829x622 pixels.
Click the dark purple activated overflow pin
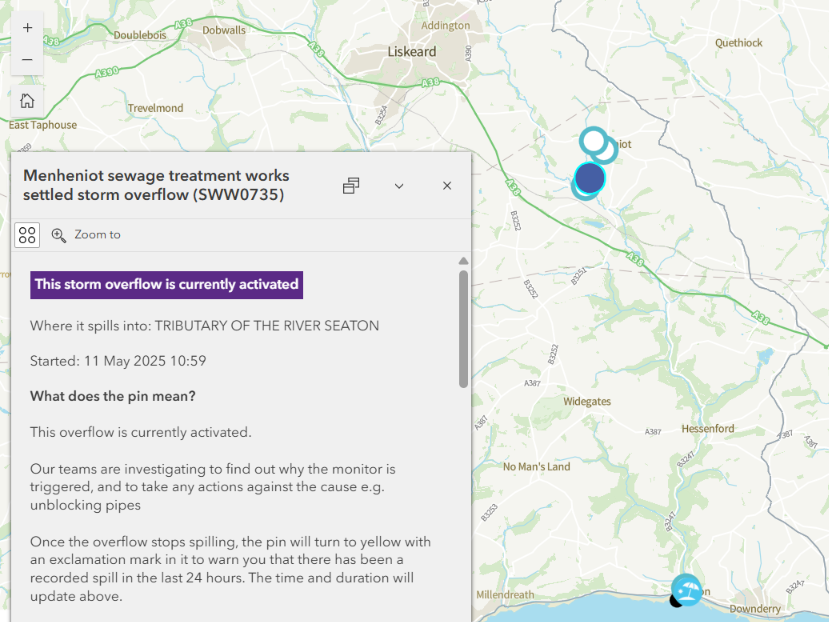click(x=590, y=179)
